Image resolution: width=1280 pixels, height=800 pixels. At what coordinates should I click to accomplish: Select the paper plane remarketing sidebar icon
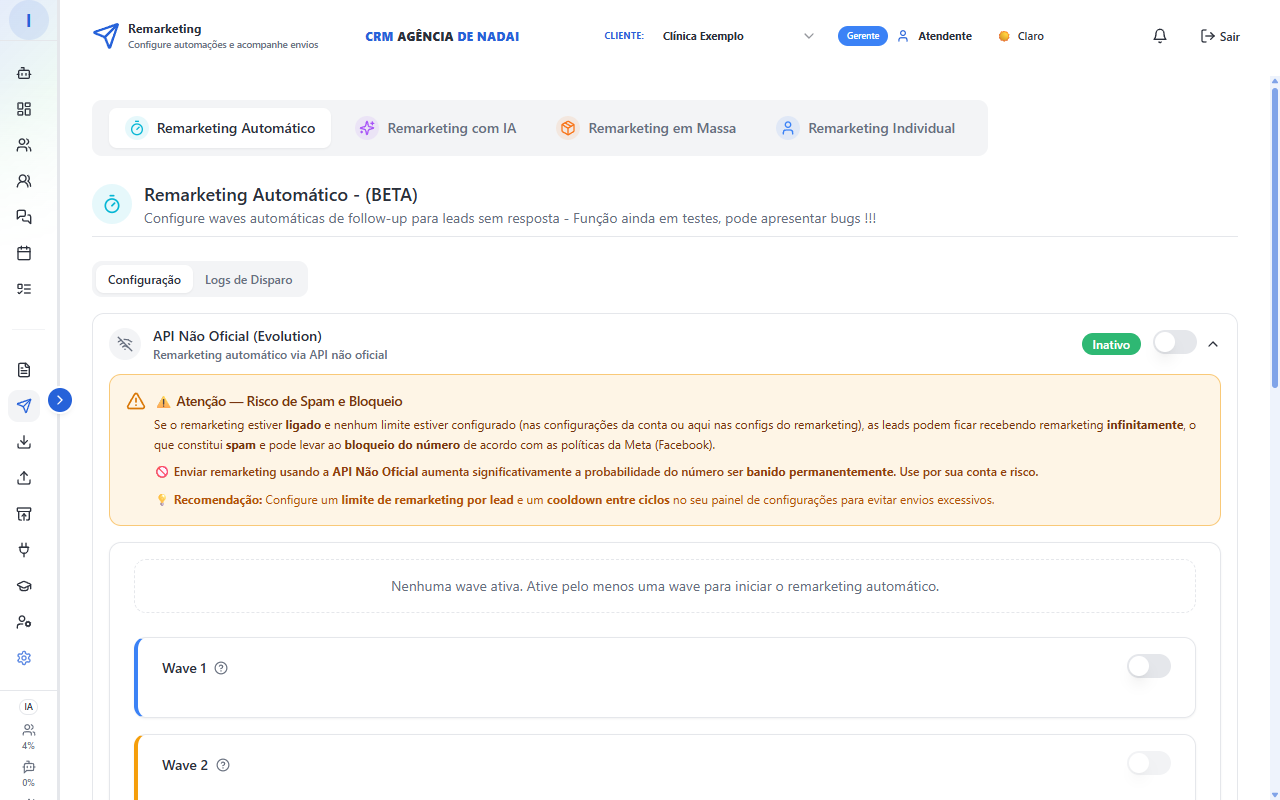pos(24,406)
